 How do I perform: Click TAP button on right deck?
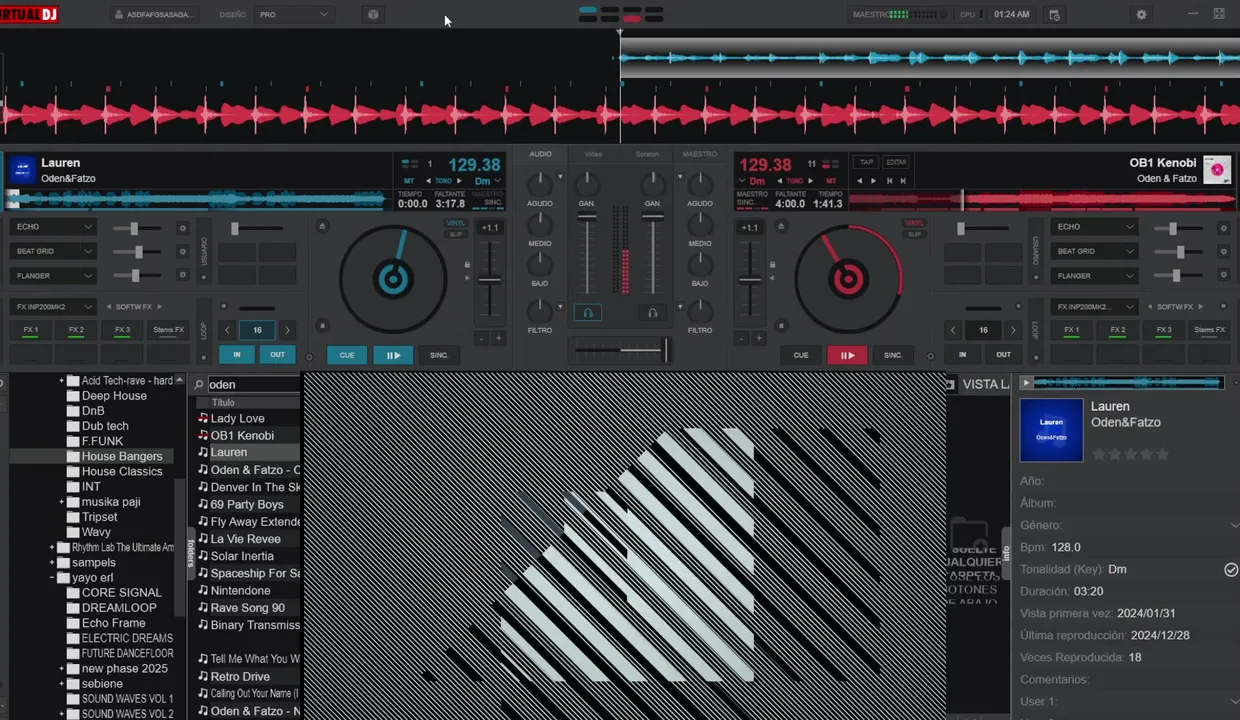click(866, 162)
